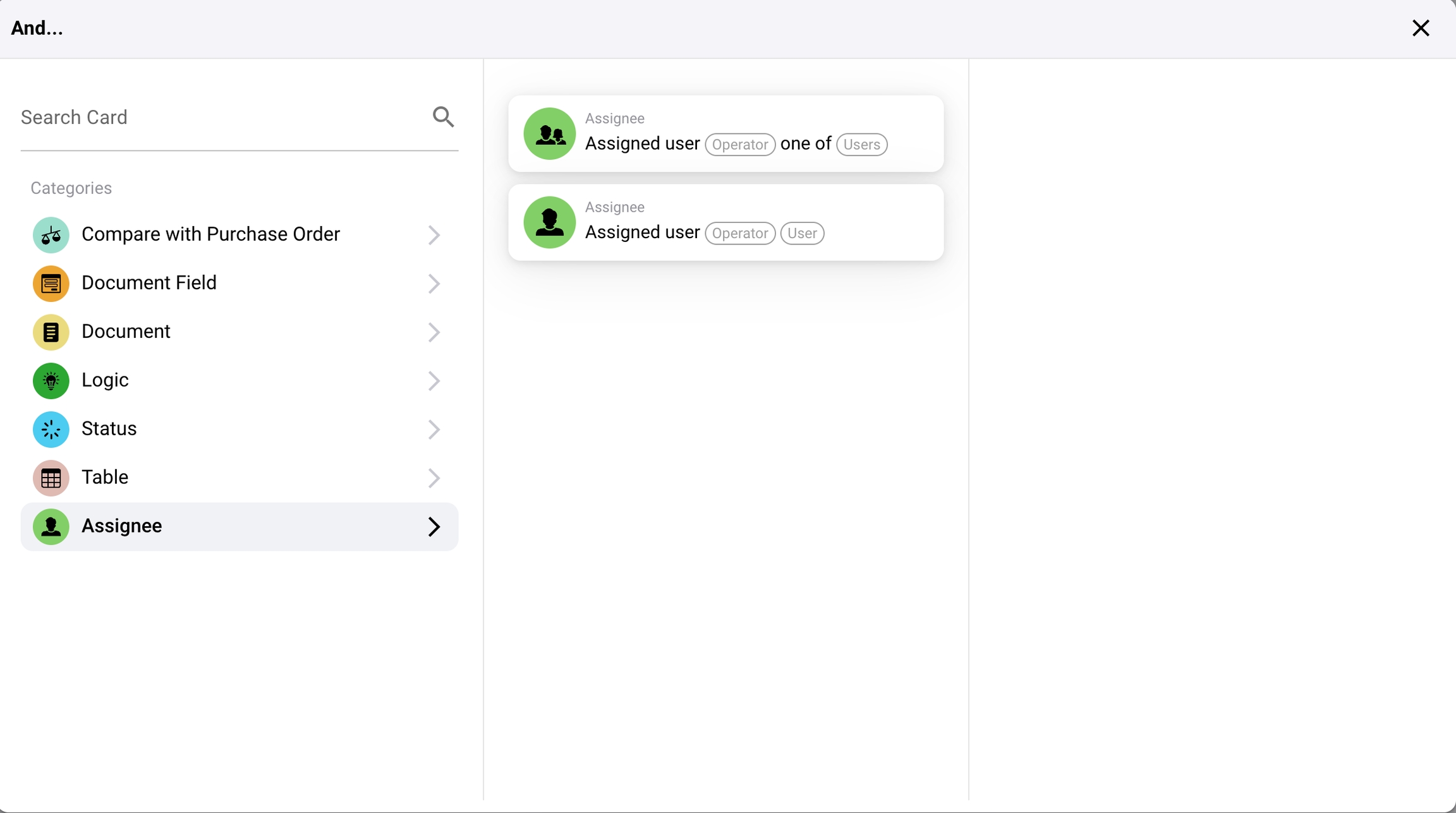Click the Operator pill on second Assignee card
Image resolution: width=1456 pixels, height=813 pixels.
pos(739,233)
